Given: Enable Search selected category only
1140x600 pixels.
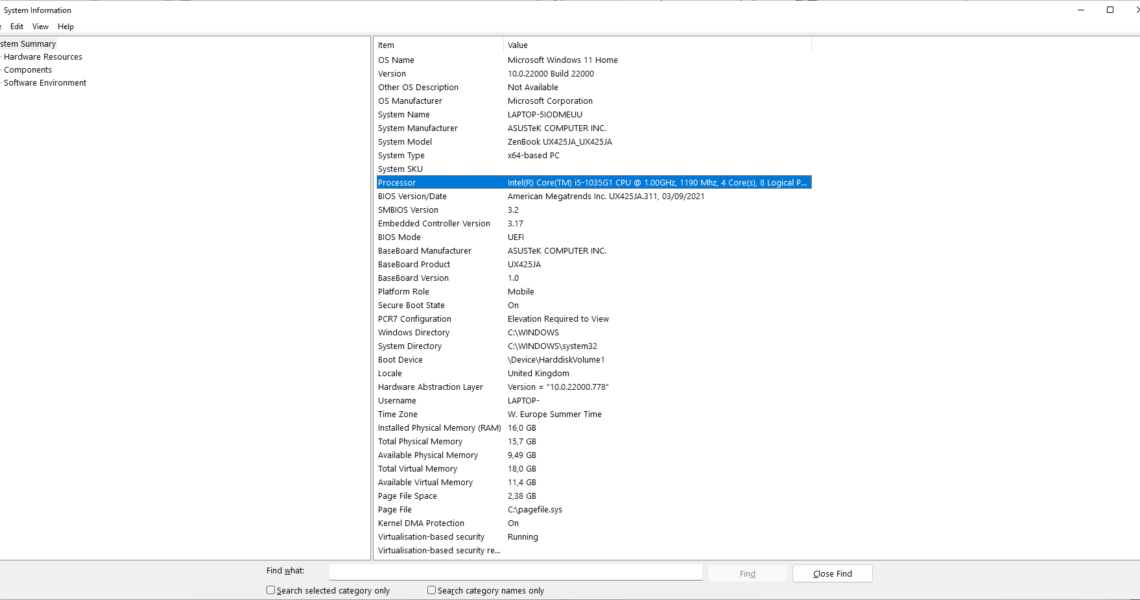Looking at the screenshot, I should (x=271, y=590).
